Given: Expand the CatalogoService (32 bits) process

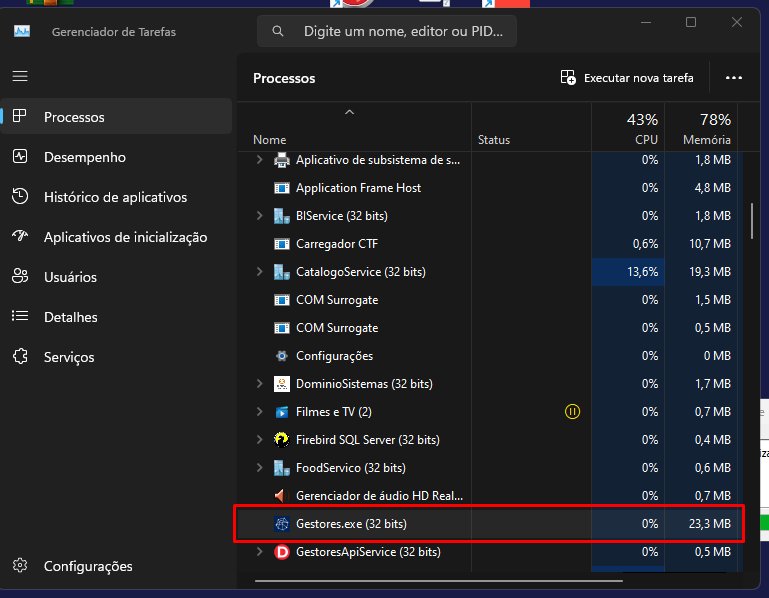Looking at the screenshot, I should point(260,272).
